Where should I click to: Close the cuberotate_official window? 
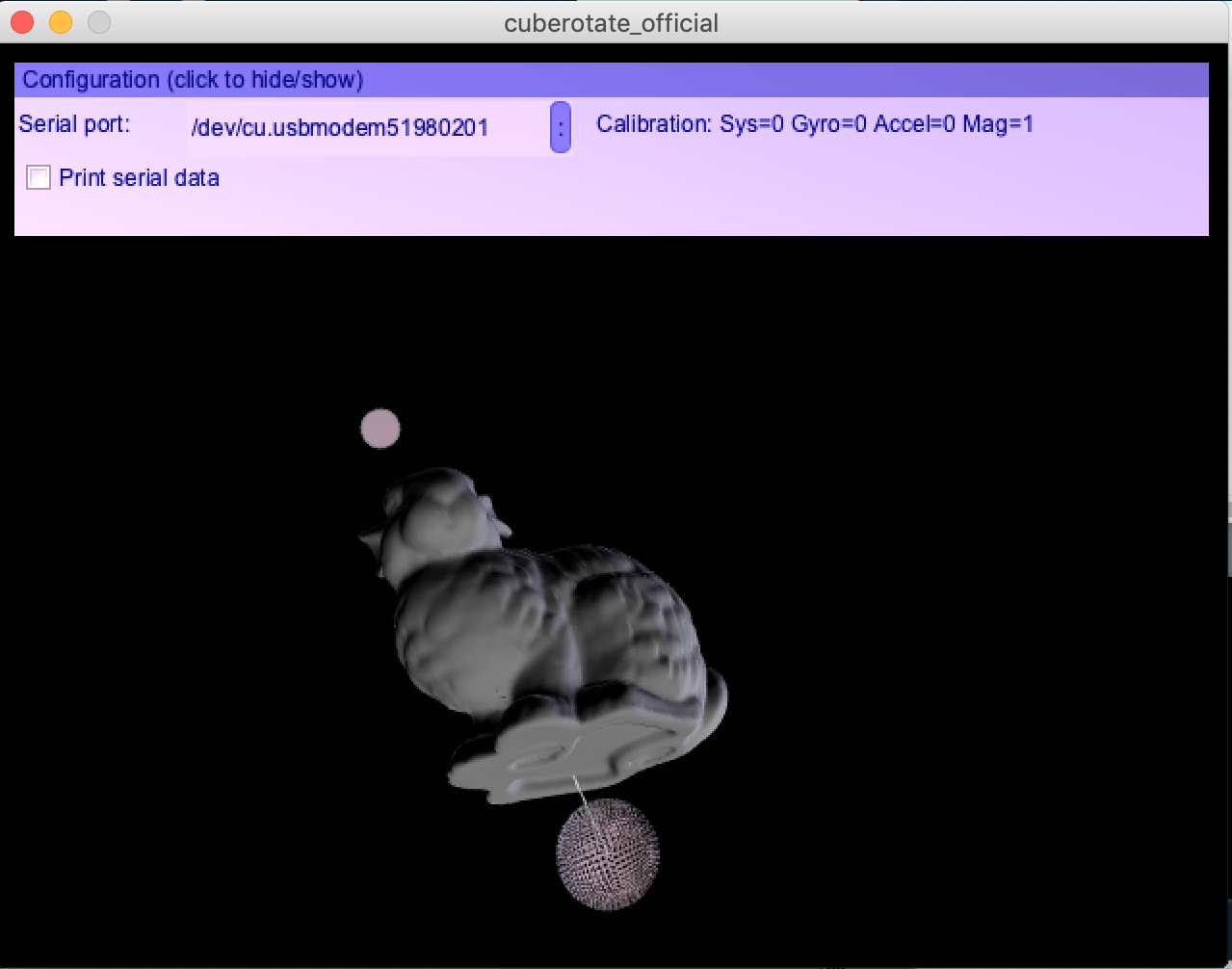[22, 22]
